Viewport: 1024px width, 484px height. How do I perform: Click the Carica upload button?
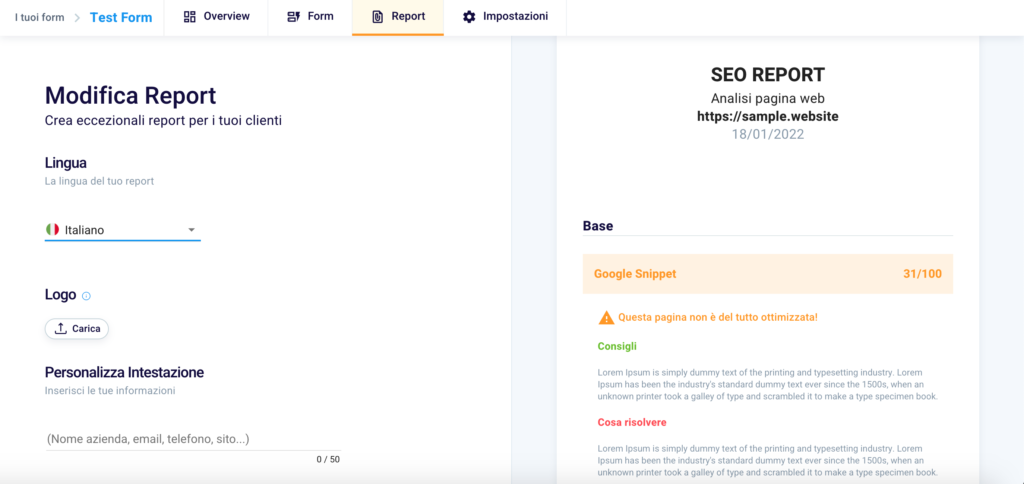(x=76, y=329)
